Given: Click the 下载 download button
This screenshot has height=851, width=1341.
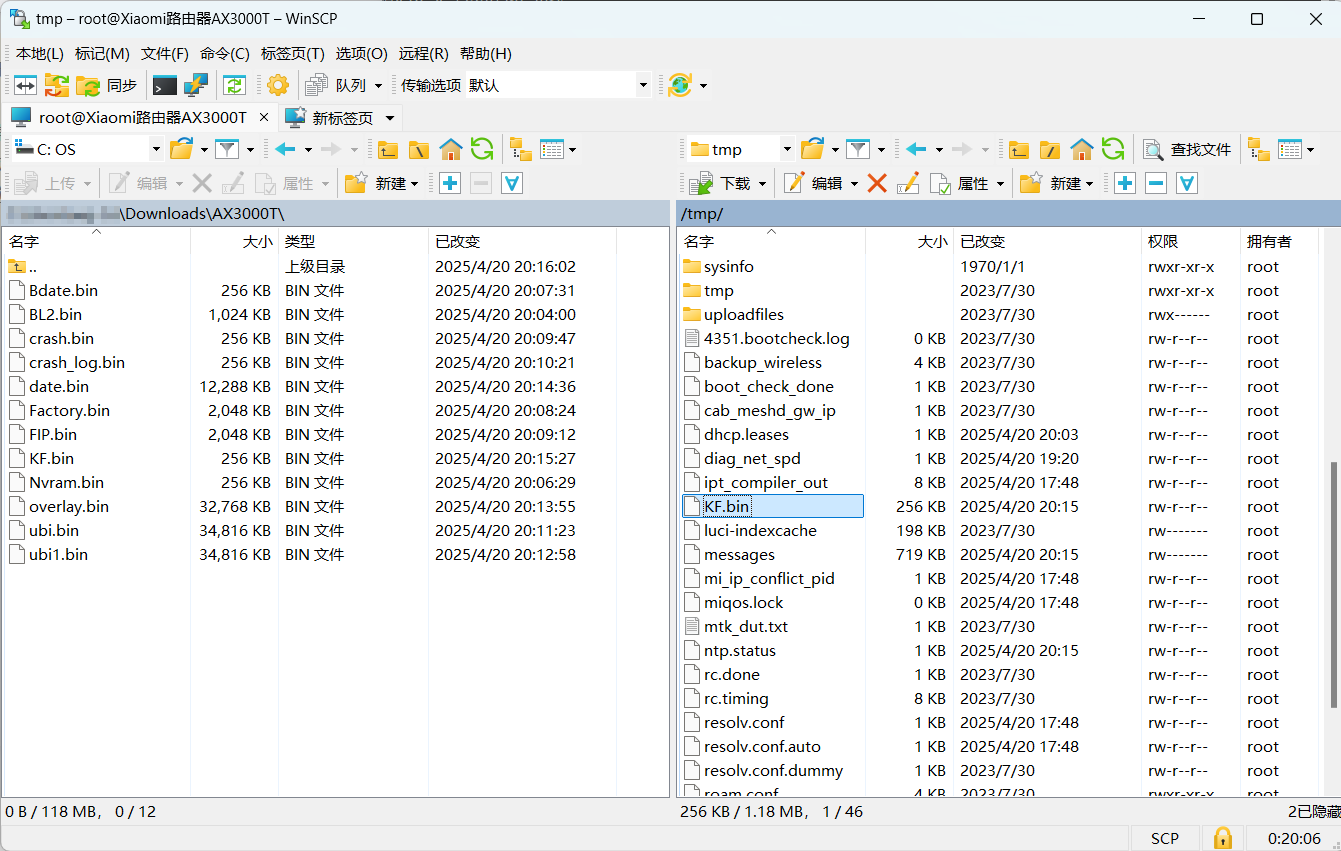Looking at the screenshot, I should coord(721,183).
